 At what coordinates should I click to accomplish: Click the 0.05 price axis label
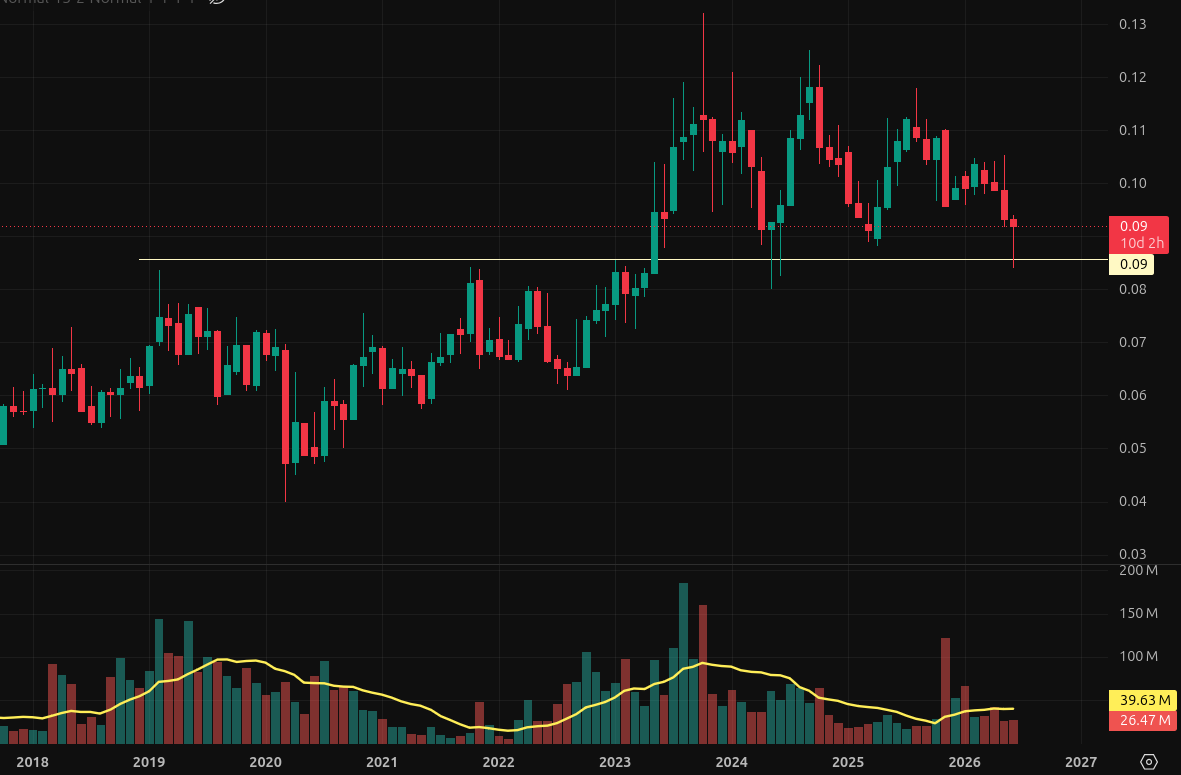tap(1133, 448)
